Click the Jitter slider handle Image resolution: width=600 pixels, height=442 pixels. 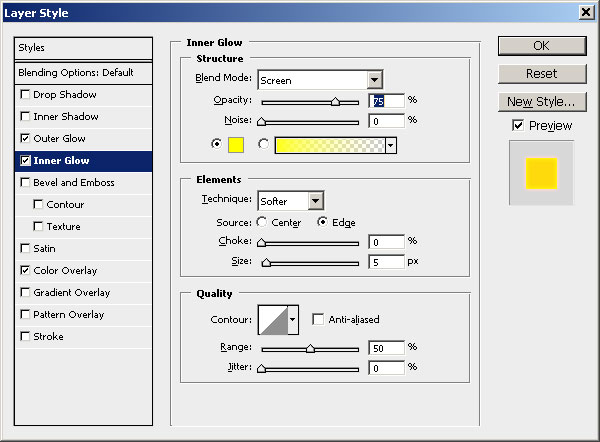(261, 369)
